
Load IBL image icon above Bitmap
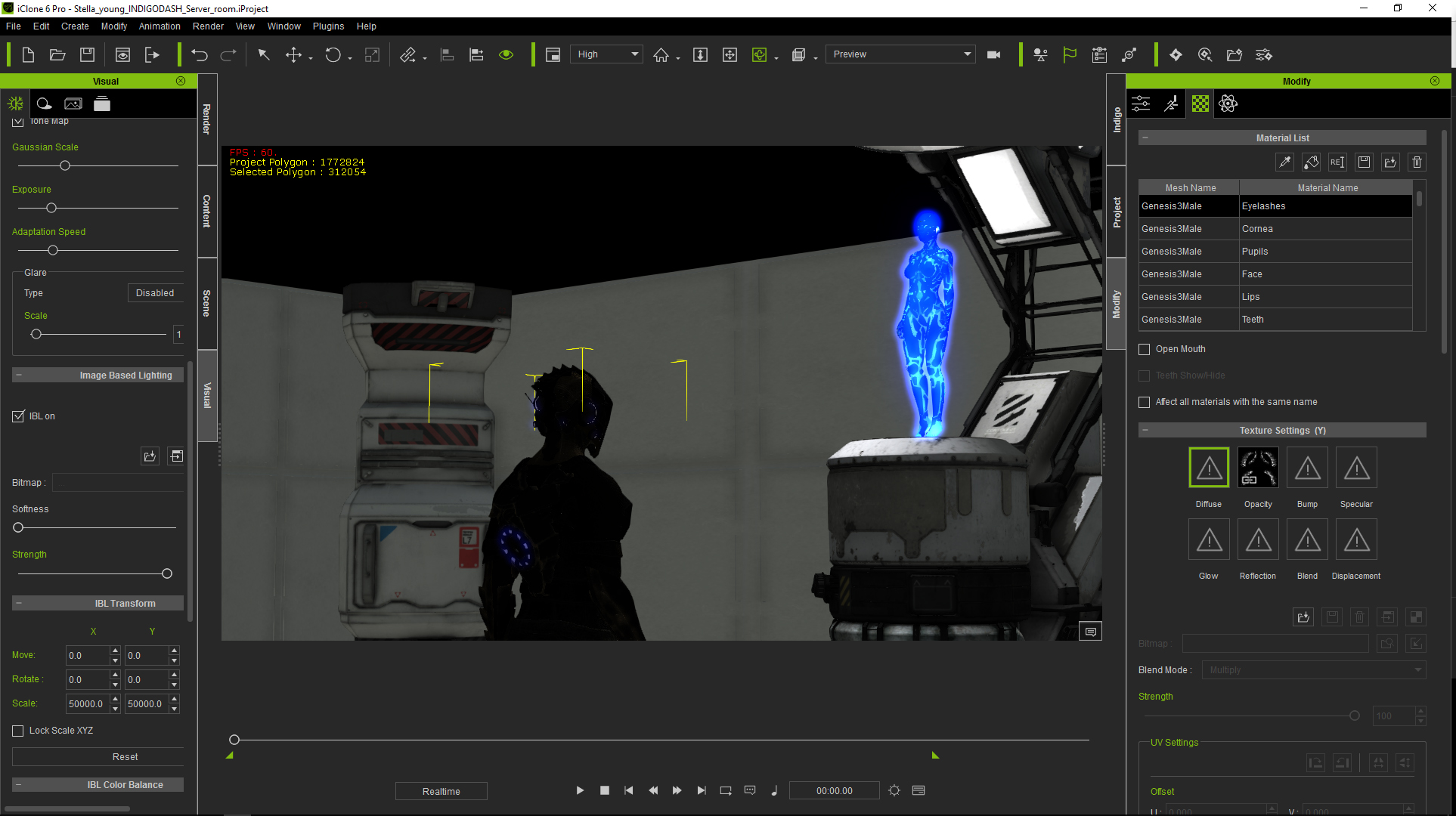(150, 456)
